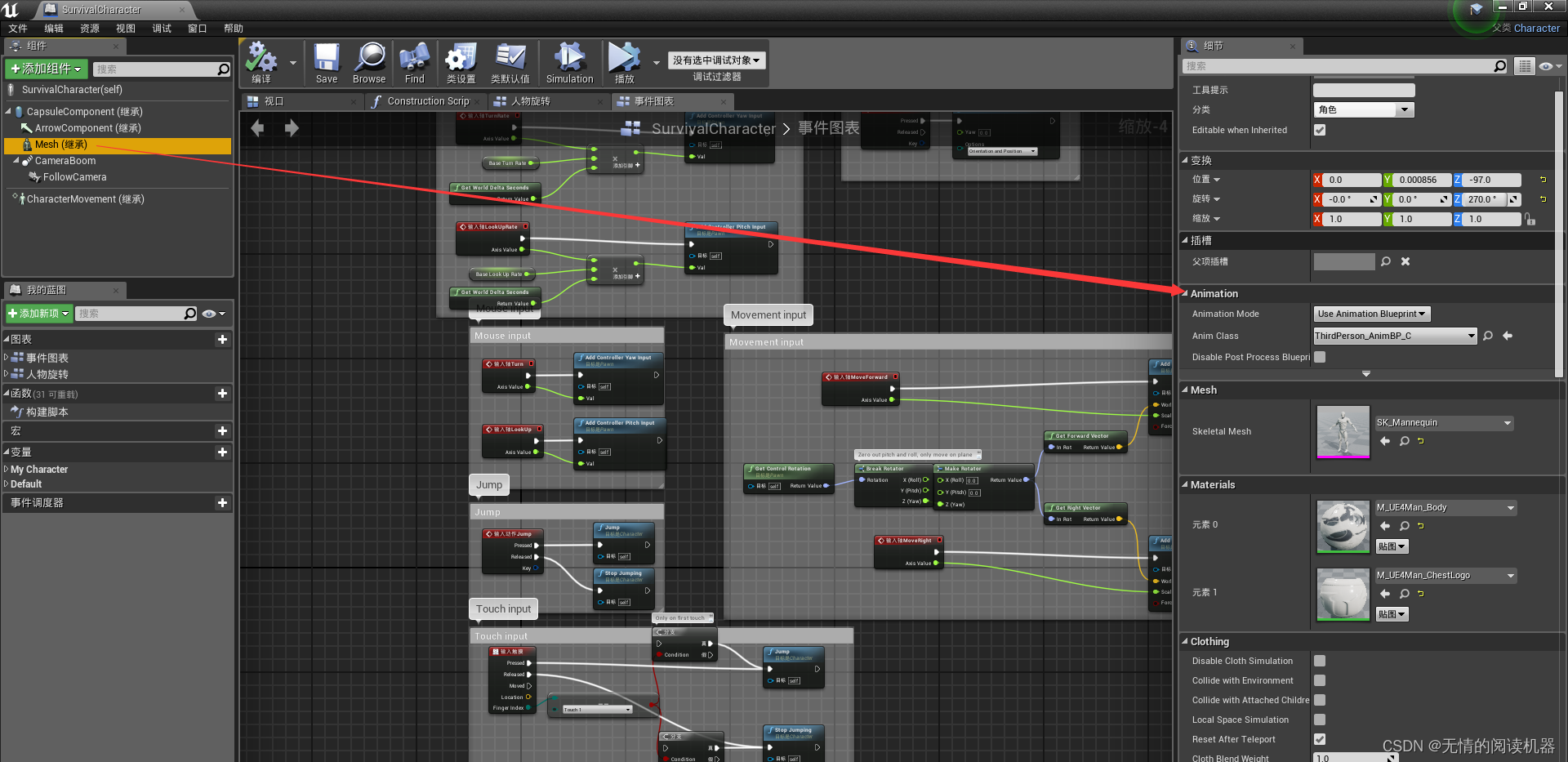Add new variable with plus button
Viewport: 1568px width, 762px height.
[x=222, y=452]
